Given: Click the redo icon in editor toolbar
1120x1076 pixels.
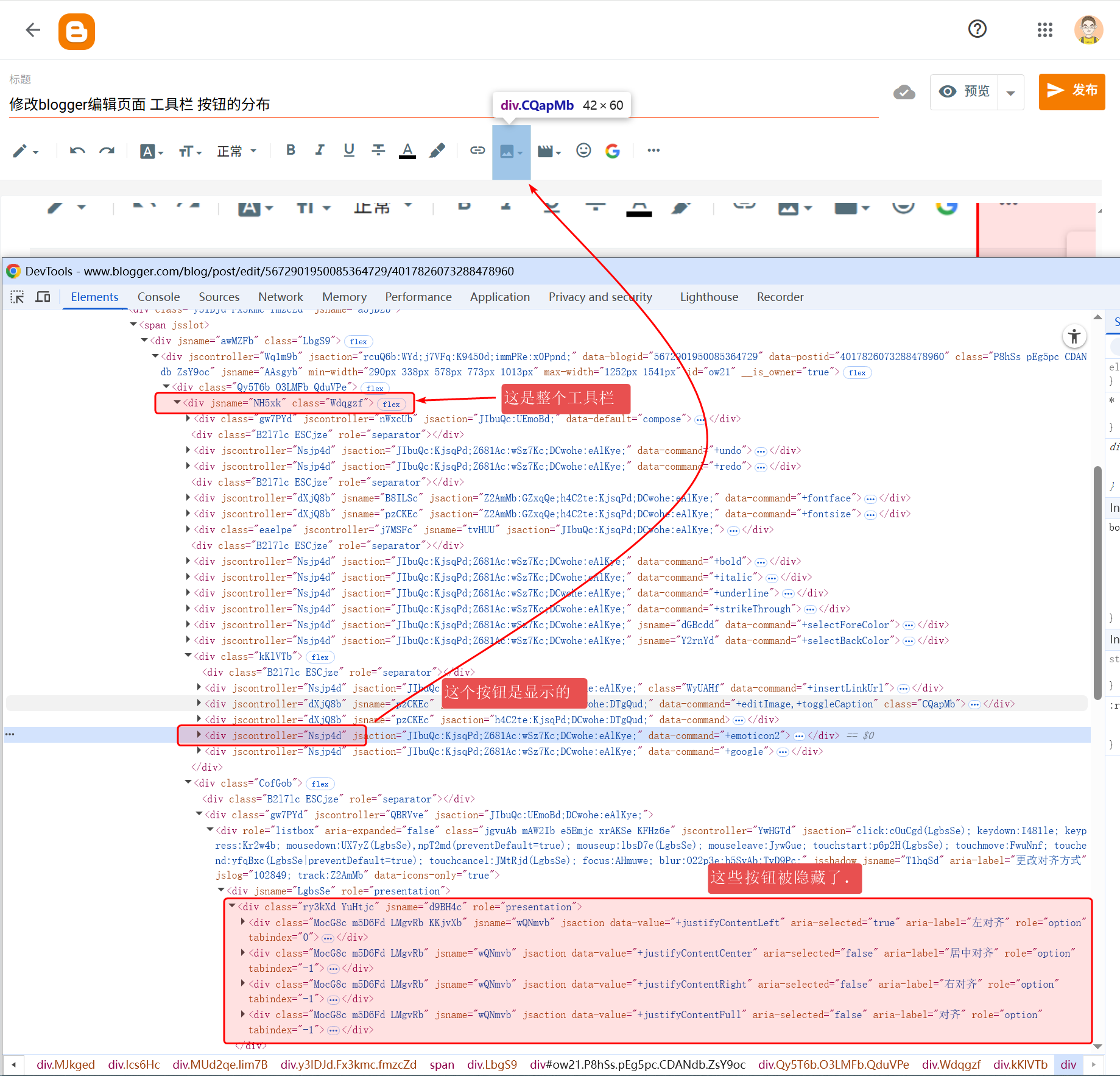Looking at the screenshot, I should [x=107, y=150].
